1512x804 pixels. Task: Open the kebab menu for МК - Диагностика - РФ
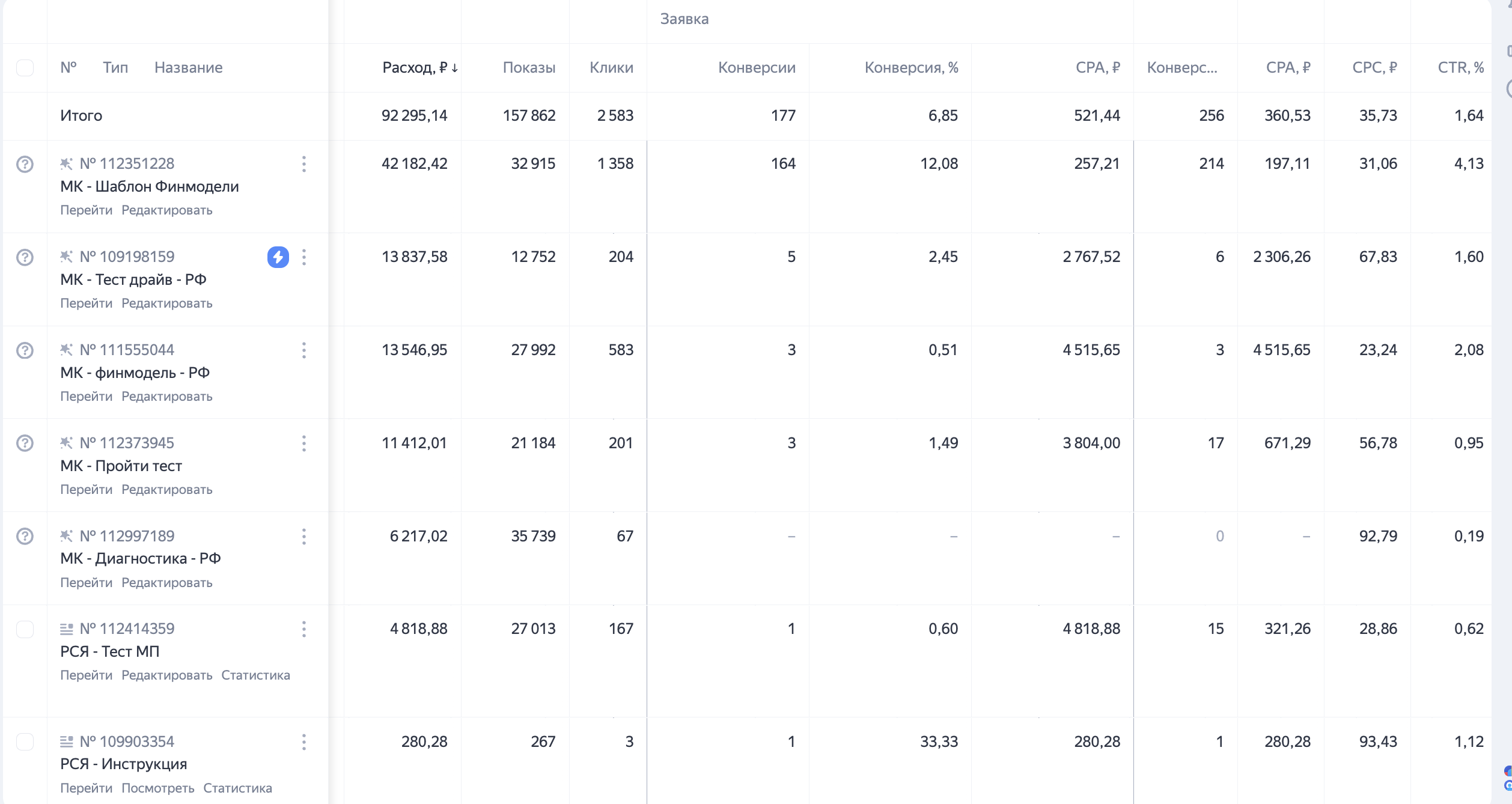[x=304, y=536]
